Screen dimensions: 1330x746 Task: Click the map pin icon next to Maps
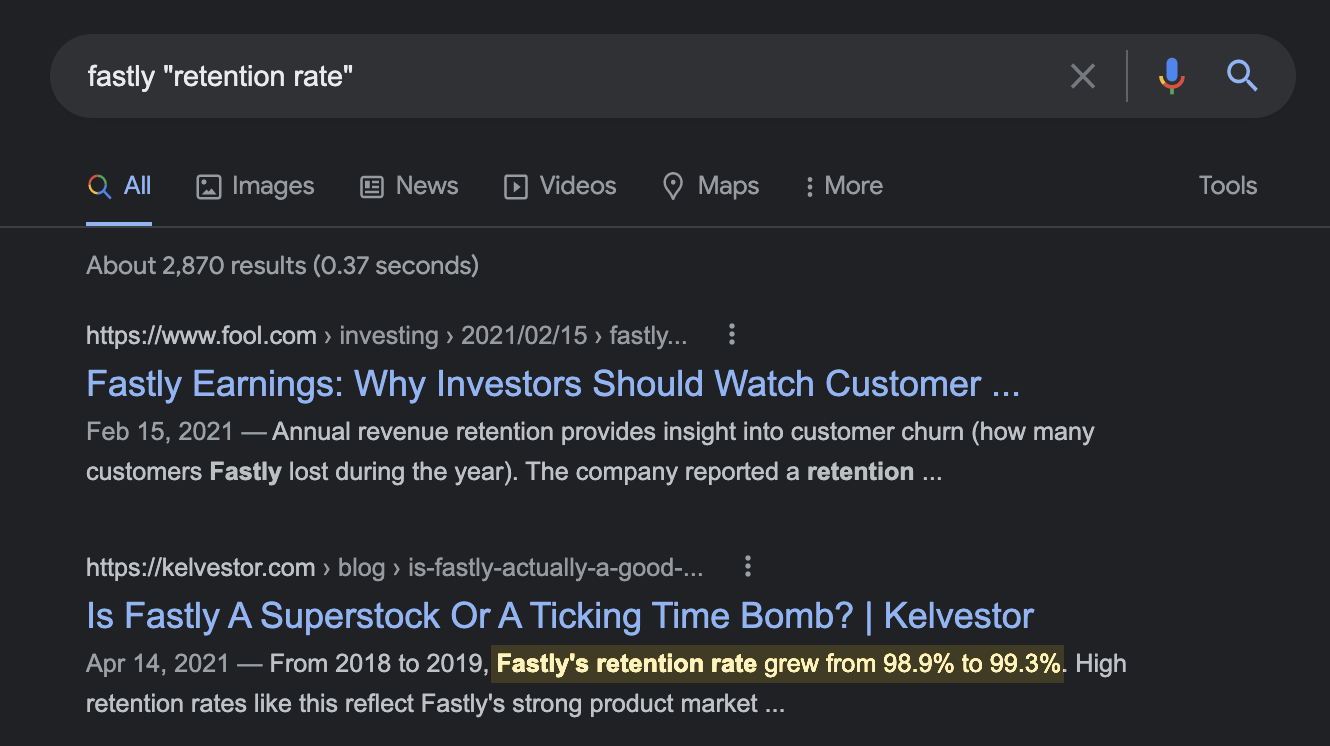point(671,185)
